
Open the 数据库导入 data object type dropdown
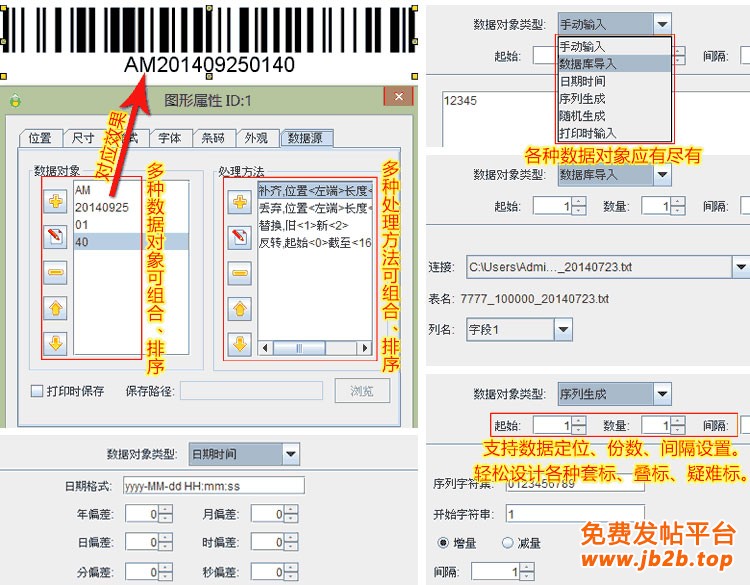pyautogui.click(x=662, y=174)
